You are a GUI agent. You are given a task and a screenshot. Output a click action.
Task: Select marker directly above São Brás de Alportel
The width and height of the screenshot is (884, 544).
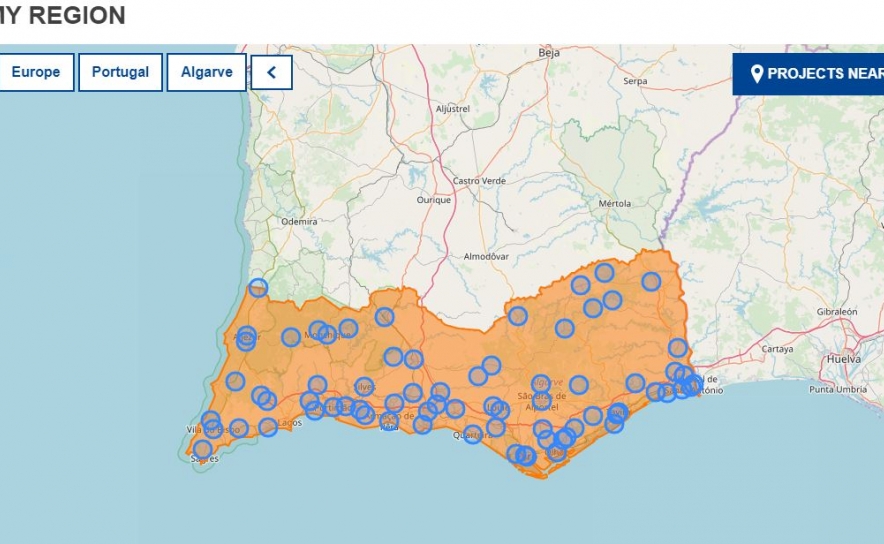point(541,384)
